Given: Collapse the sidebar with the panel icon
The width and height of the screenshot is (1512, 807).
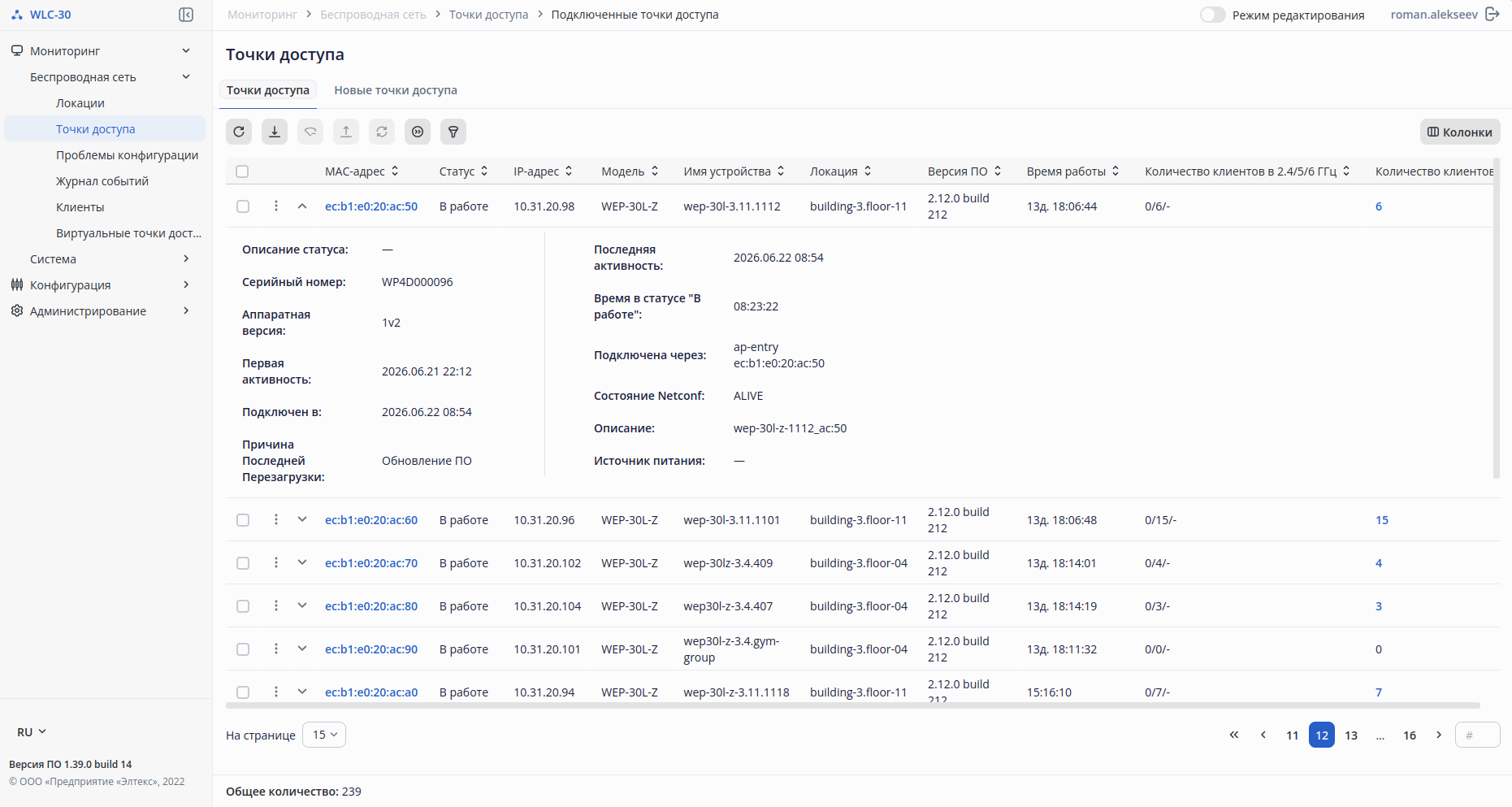Looking at the screenshot, I should click(186, 15).
